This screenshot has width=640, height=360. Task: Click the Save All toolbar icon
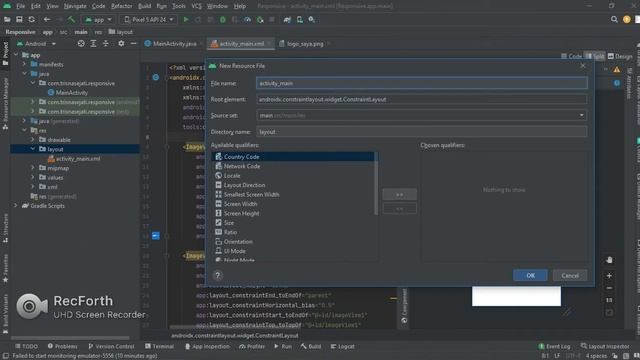tap(19, 19)
